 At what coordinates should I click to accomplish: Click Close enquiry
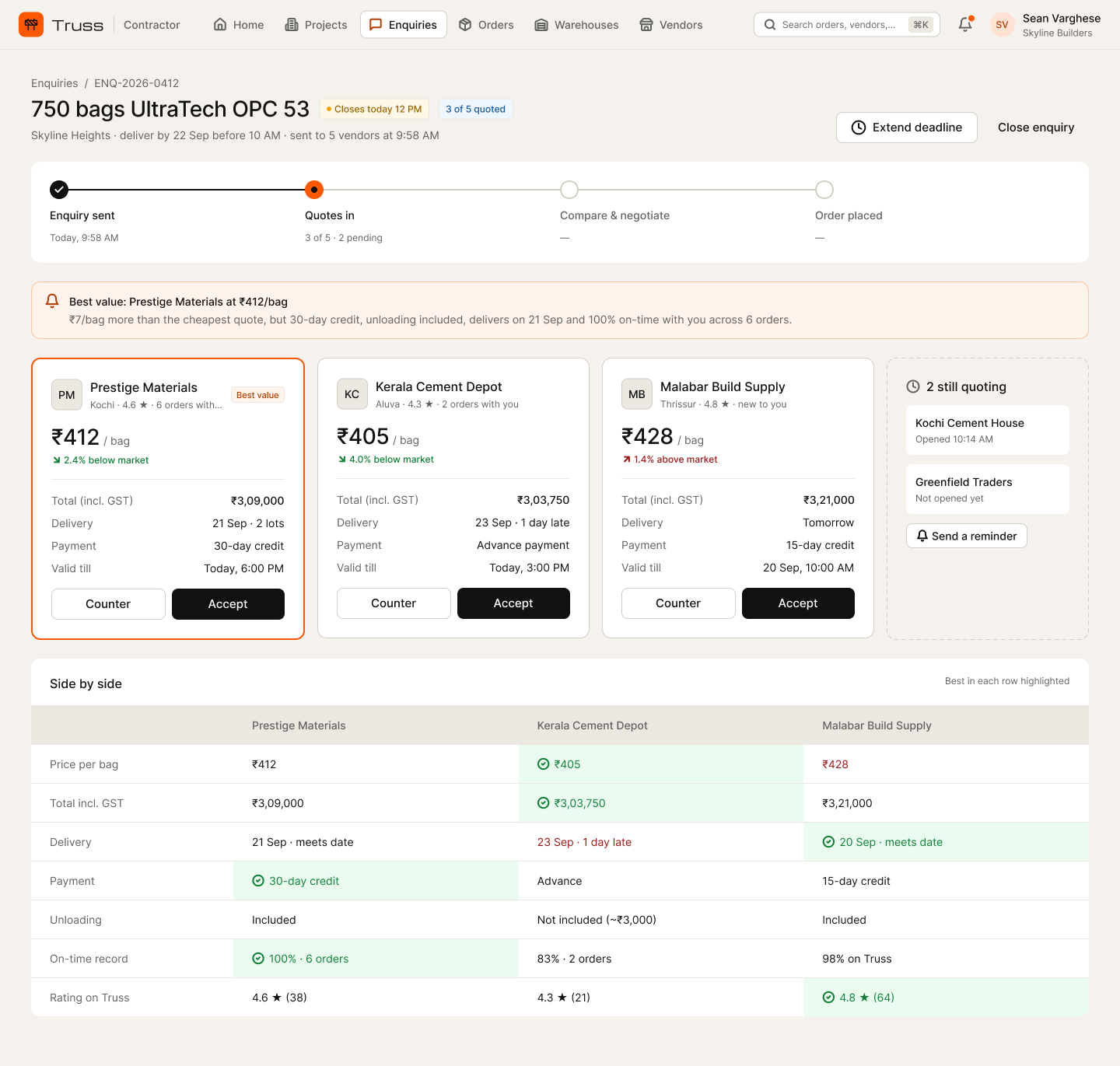click(1036, 128)
